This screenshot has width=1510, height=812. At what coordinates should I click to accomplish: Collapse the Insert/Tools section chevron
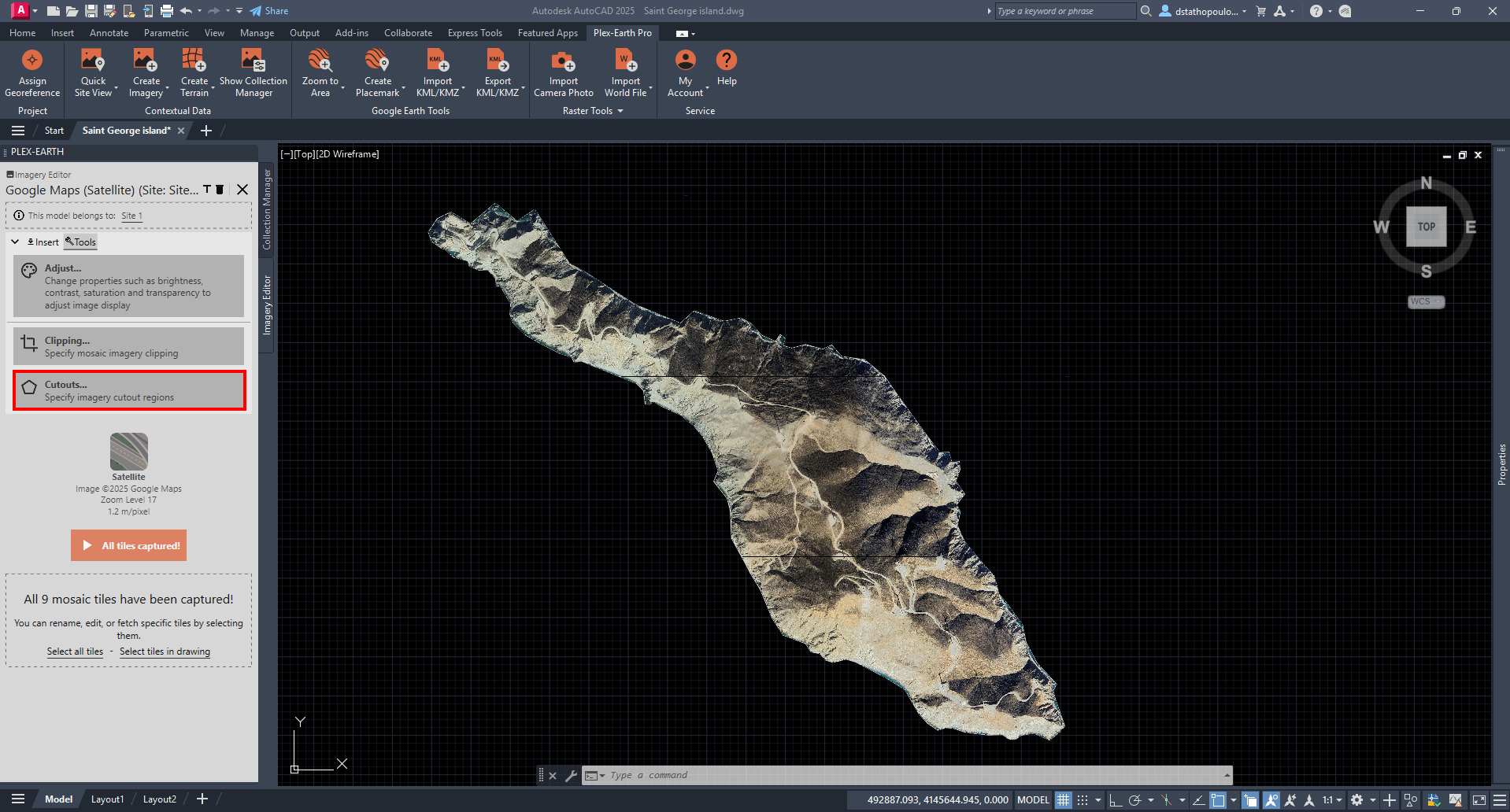pos(15,242)
